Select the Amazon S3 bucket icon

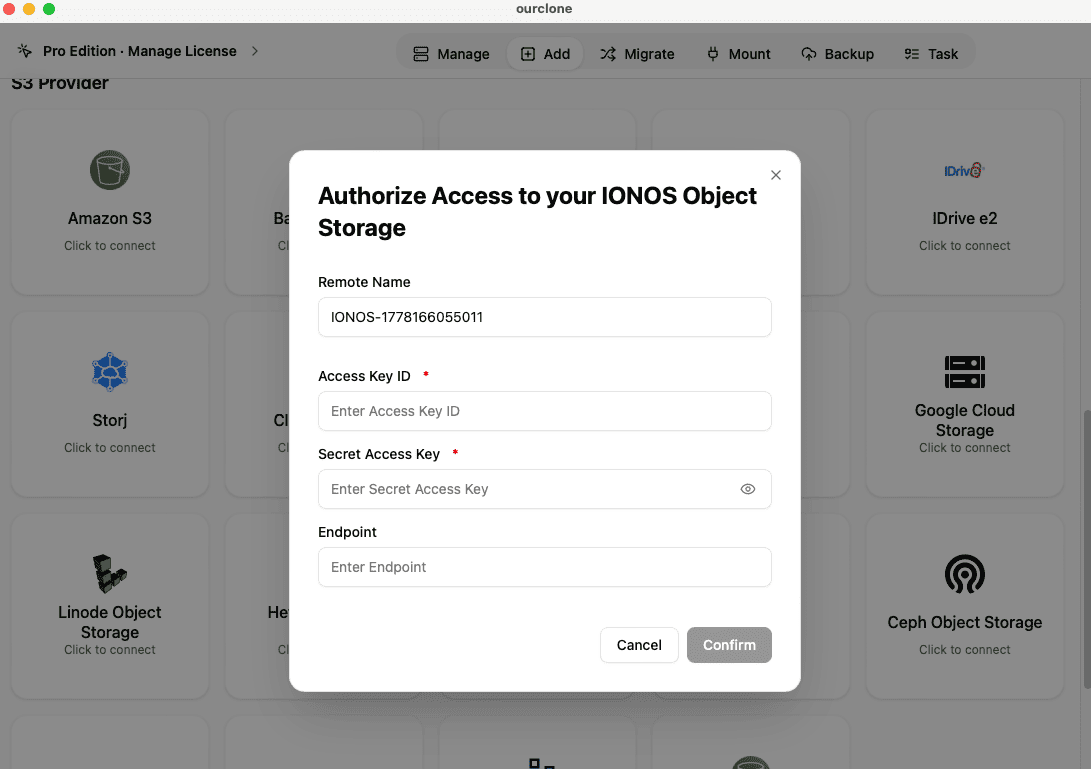coord(110,170)
